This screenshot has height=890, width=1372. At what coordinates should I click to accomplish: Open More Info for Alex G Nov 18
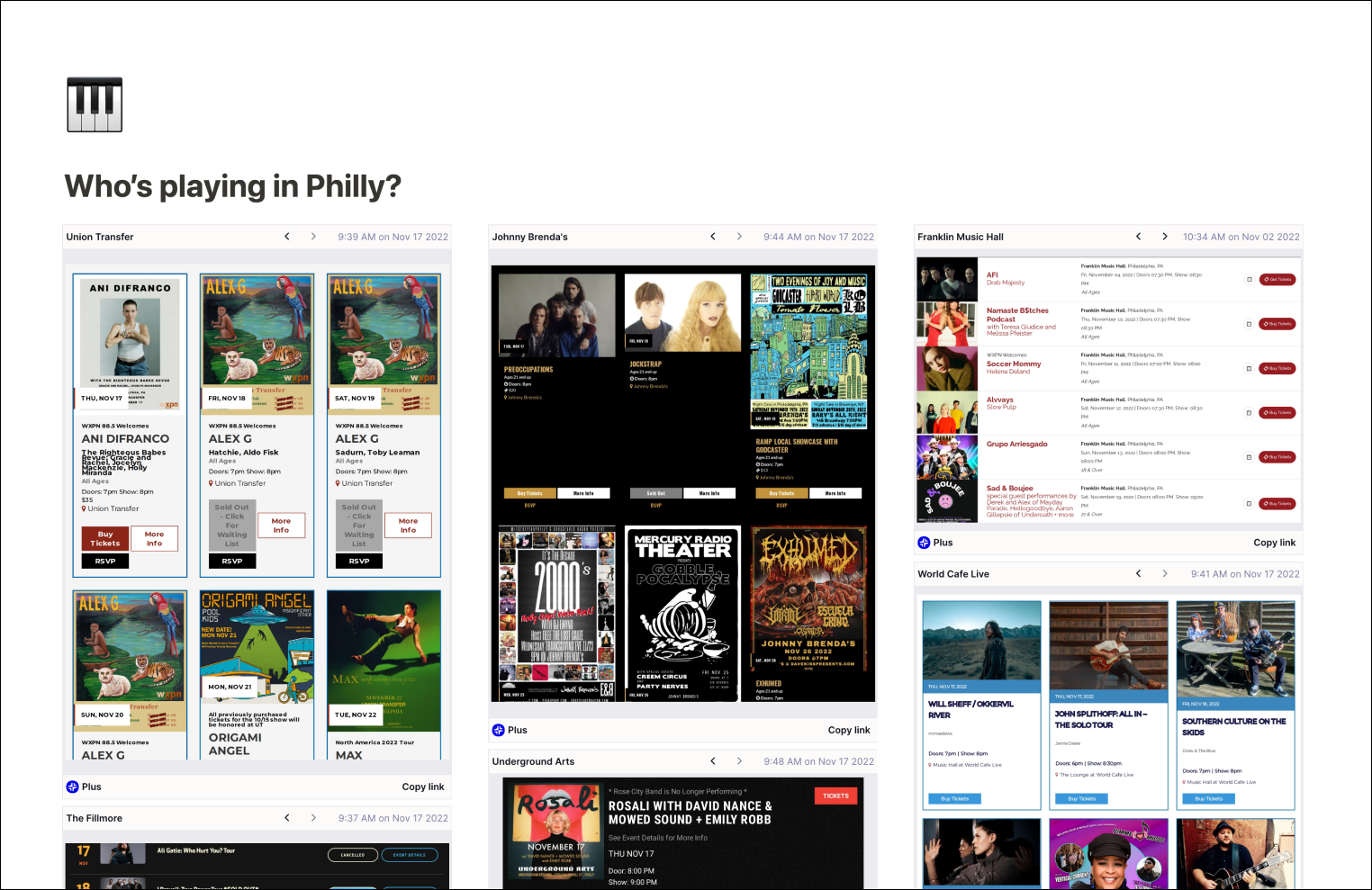pos(282,526)
